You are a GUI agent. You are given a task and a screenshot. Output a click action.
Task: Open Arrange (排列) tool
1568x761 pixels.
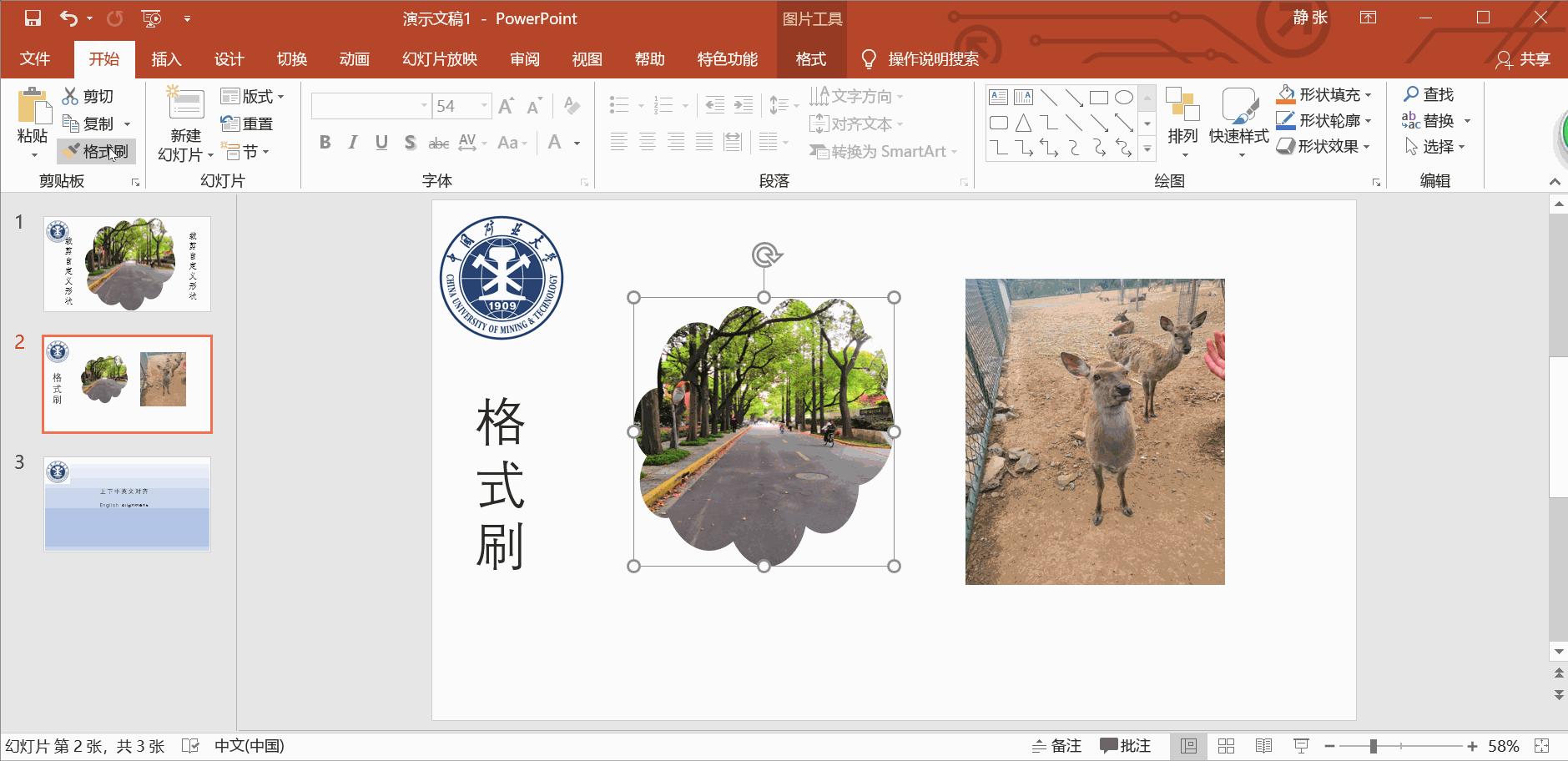pos(1182,121)
